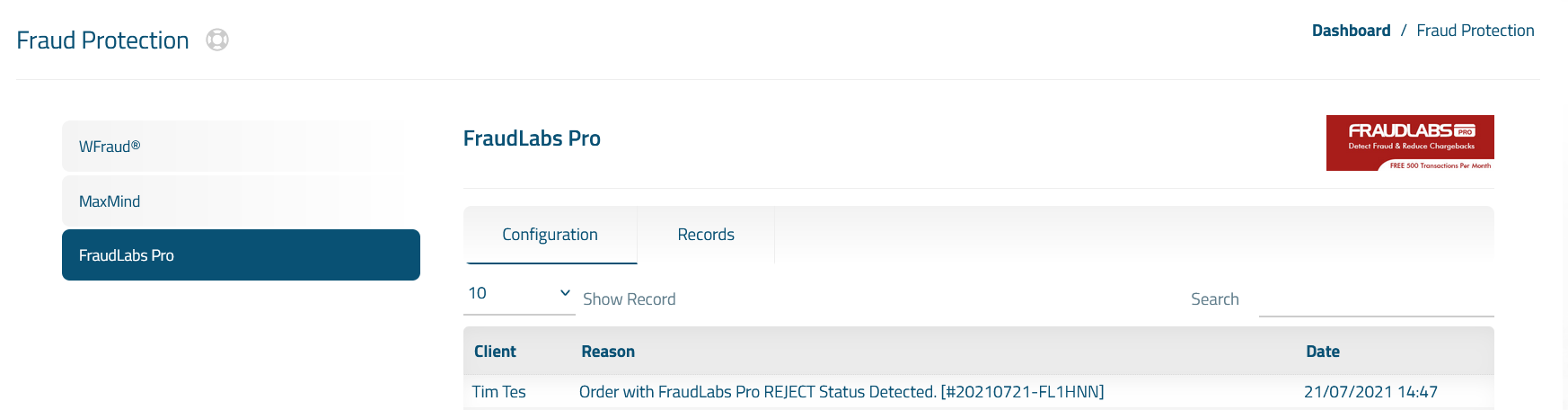Sort table by Client column

click(x=495, y=352)
